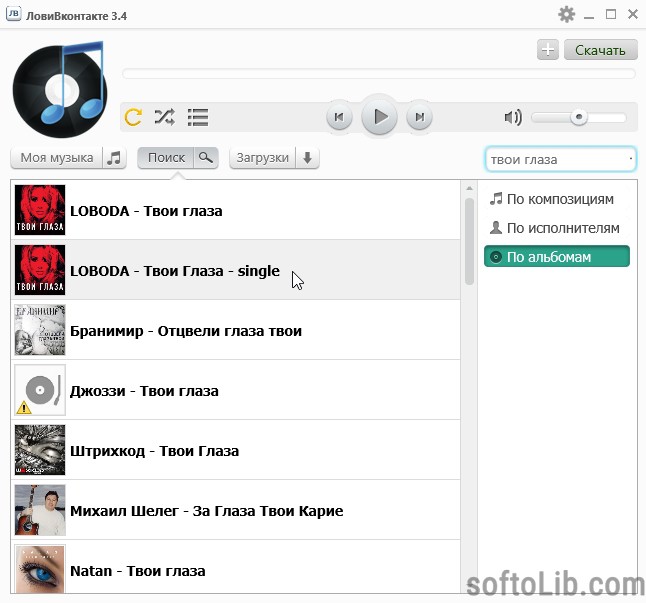The image size is (646, 603).
Task: Adjust the volume slider knob
Action: [x=578, y=117]
